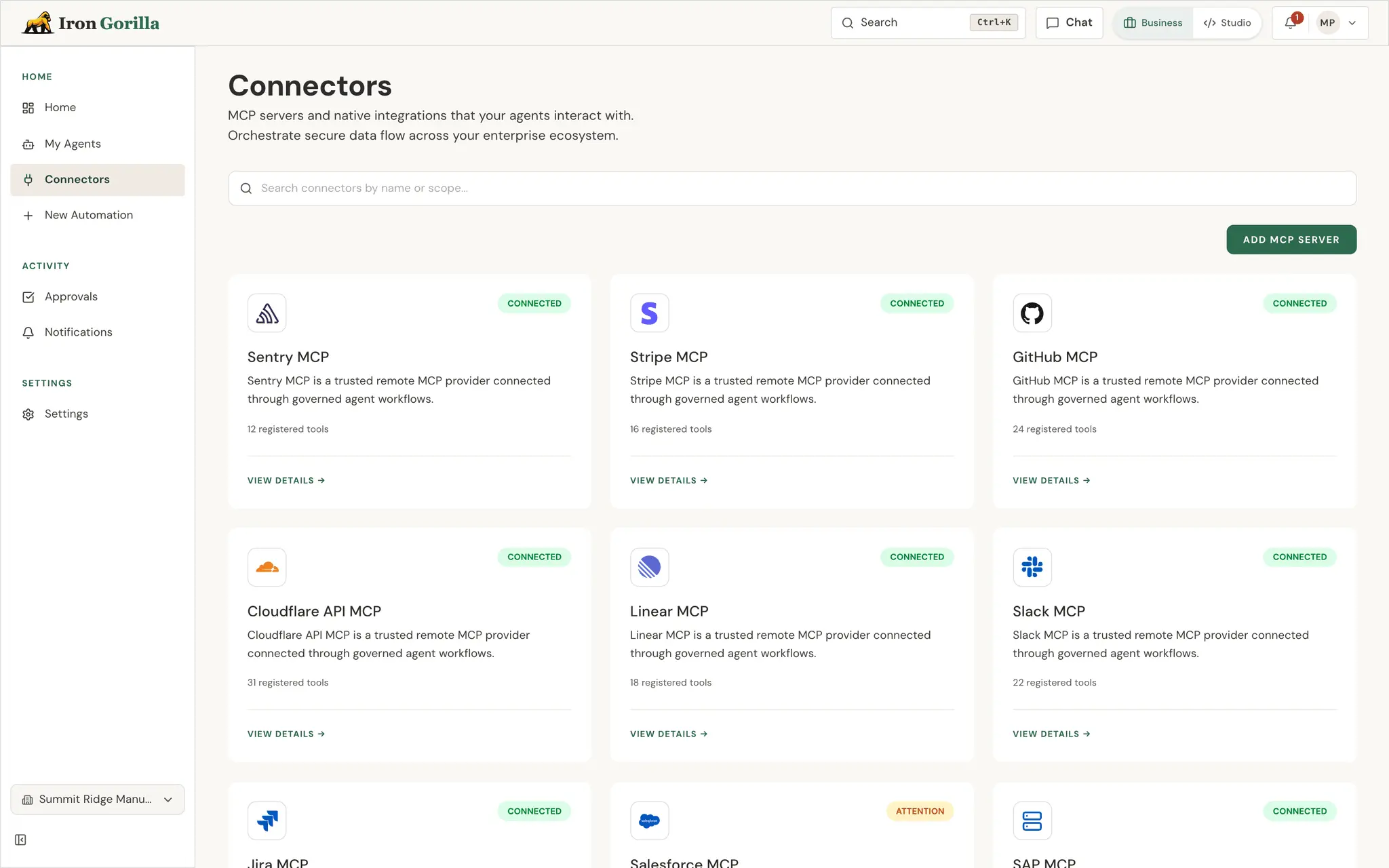The height and width of the screenshot is (868, 1389).
Task: Click the Cloudflare API MCP logo icon
Action: (267, 567)
